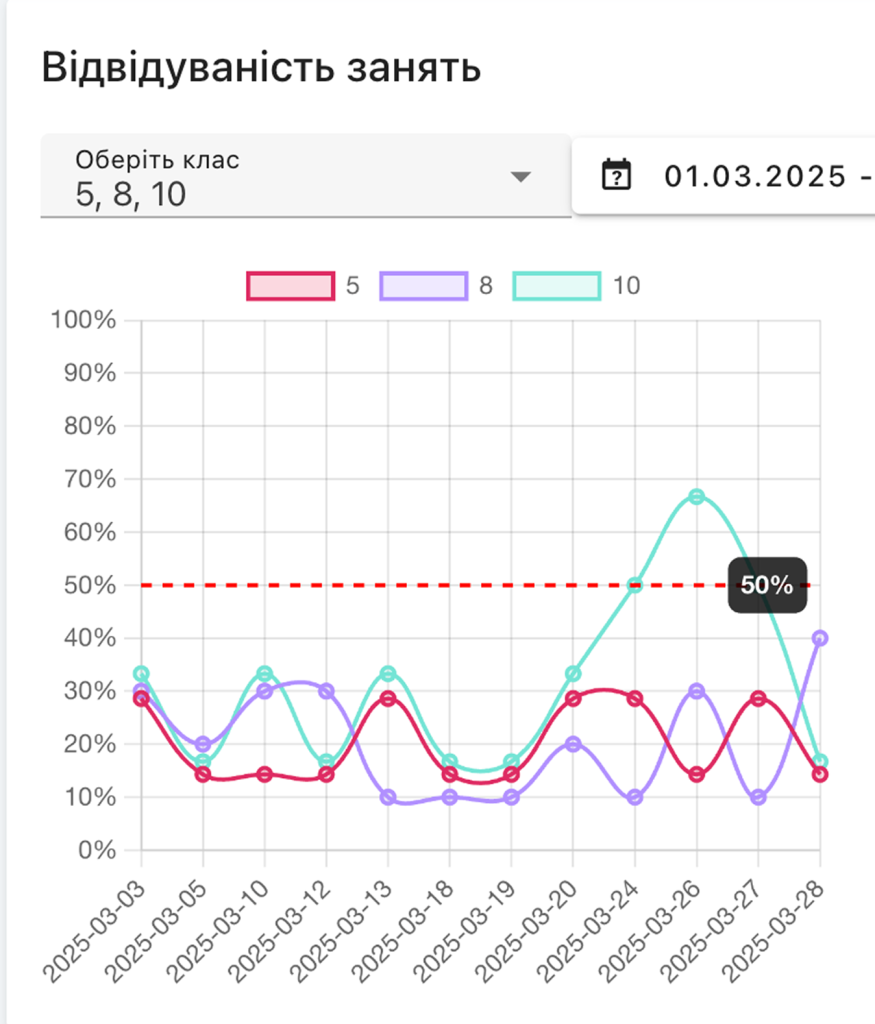
Task: Toggle class 8 legend swatch
Action: tap(423, 286)
